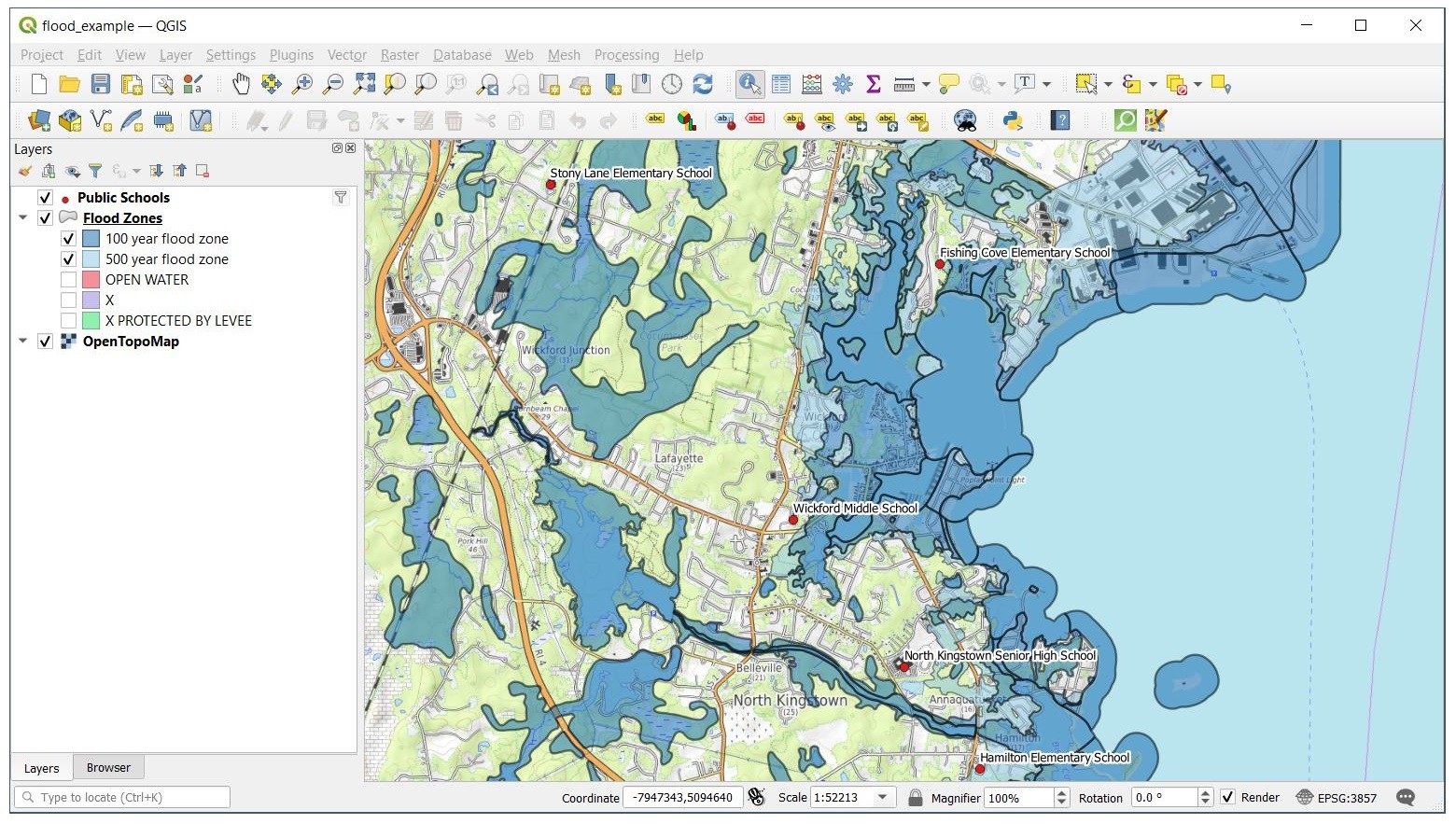Screen dimensions: 1456x824
Task: Open the layer styling panel brush icon
Action: click(25, 171)
